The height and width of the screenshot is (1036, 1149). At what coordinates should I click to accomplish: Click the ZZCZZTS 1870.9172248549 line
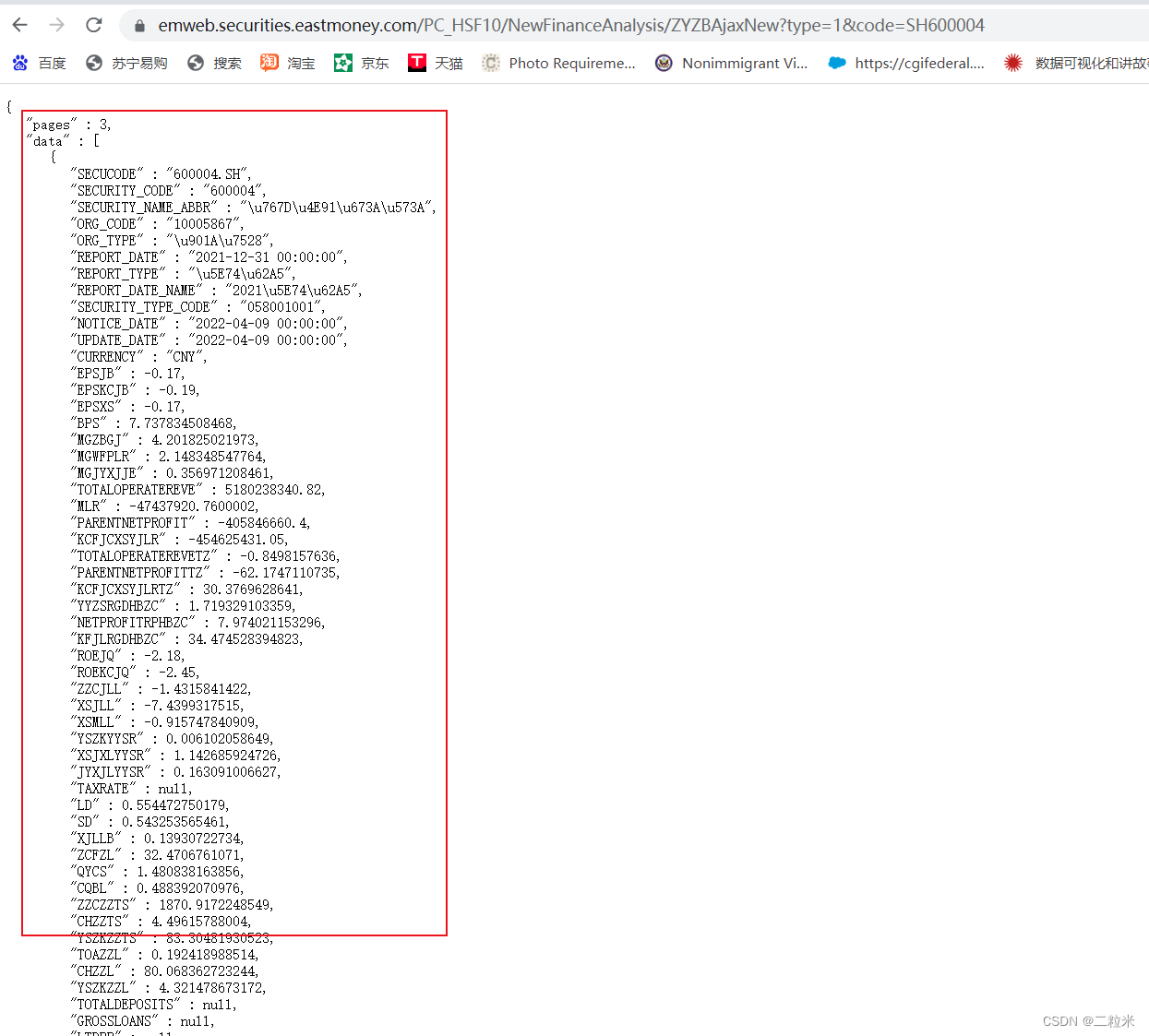(173, 905)
